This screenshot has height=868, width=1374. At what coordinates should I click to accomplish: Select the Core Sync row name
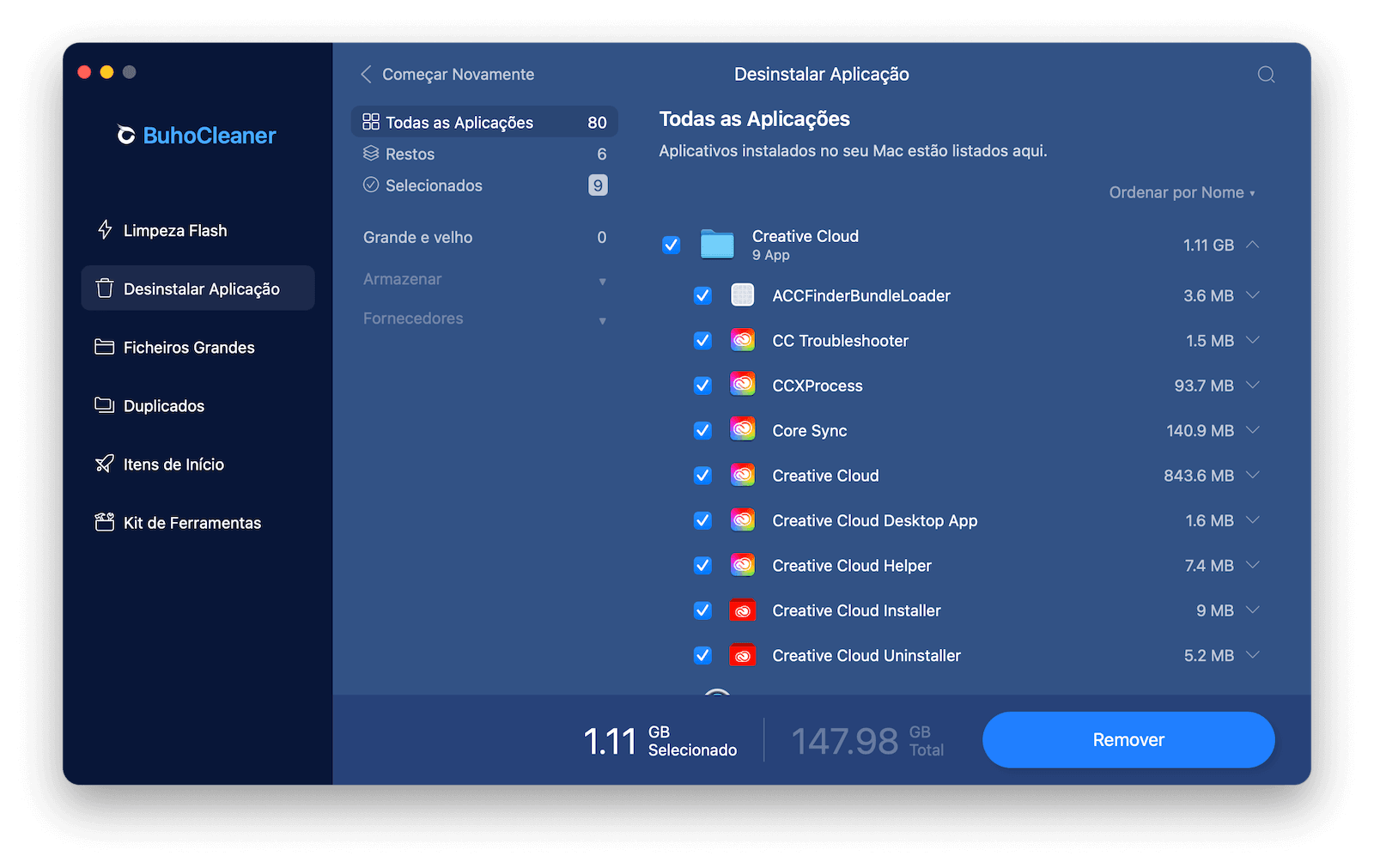(x=810, y=430)
